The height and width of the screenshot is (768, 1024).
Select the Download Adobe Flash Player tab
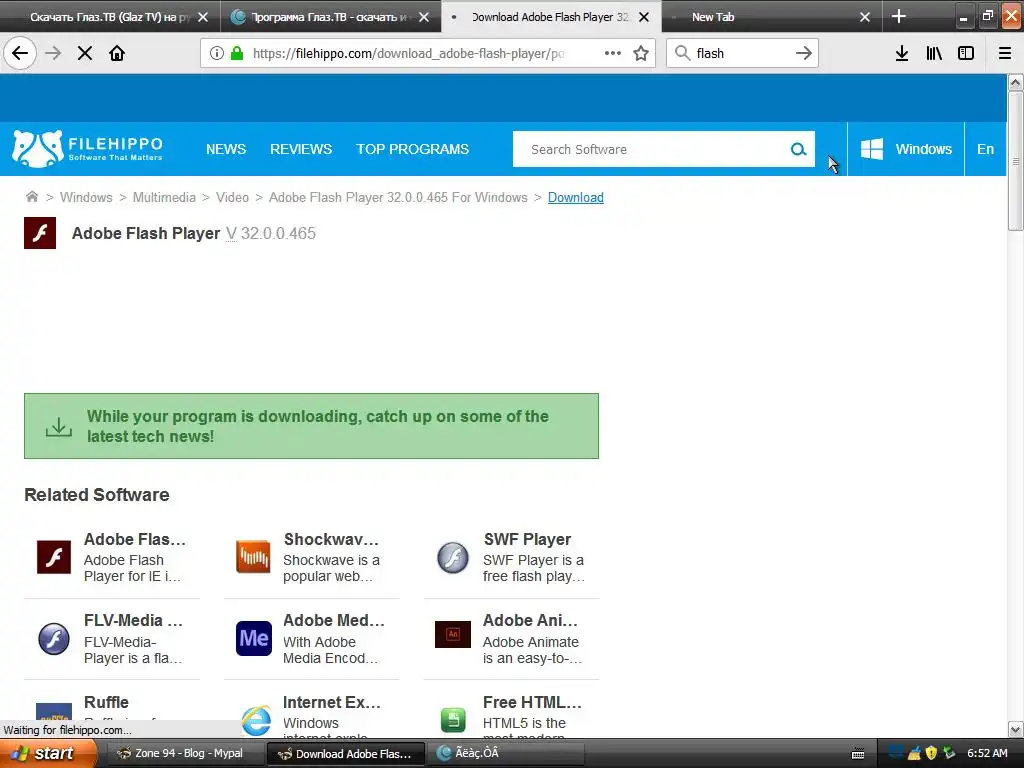tap(550, 17)
